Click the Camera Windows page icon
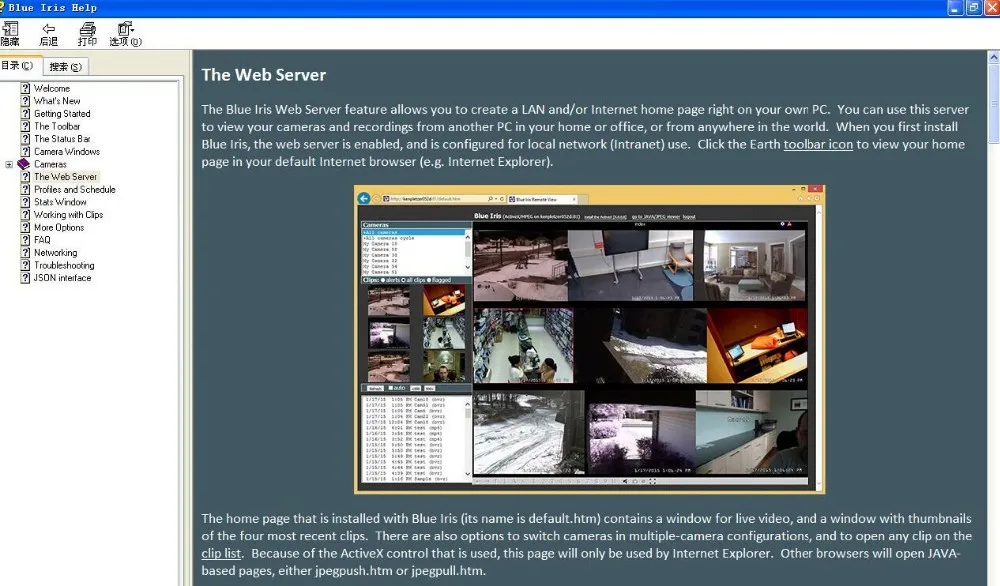Image resolution: width=1000 pixels, height=586 pixels. pos(26,152)
